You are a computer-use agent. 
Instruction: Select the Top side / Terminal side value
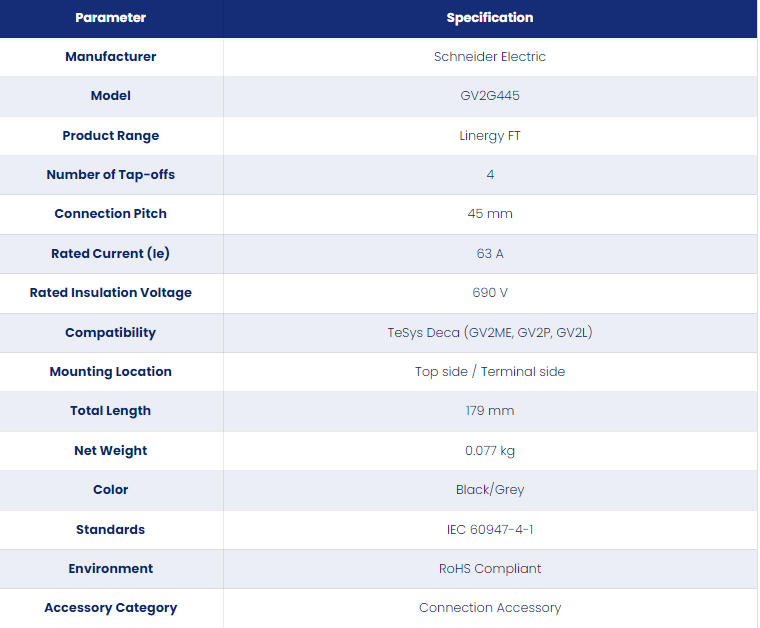pos(490,372)
